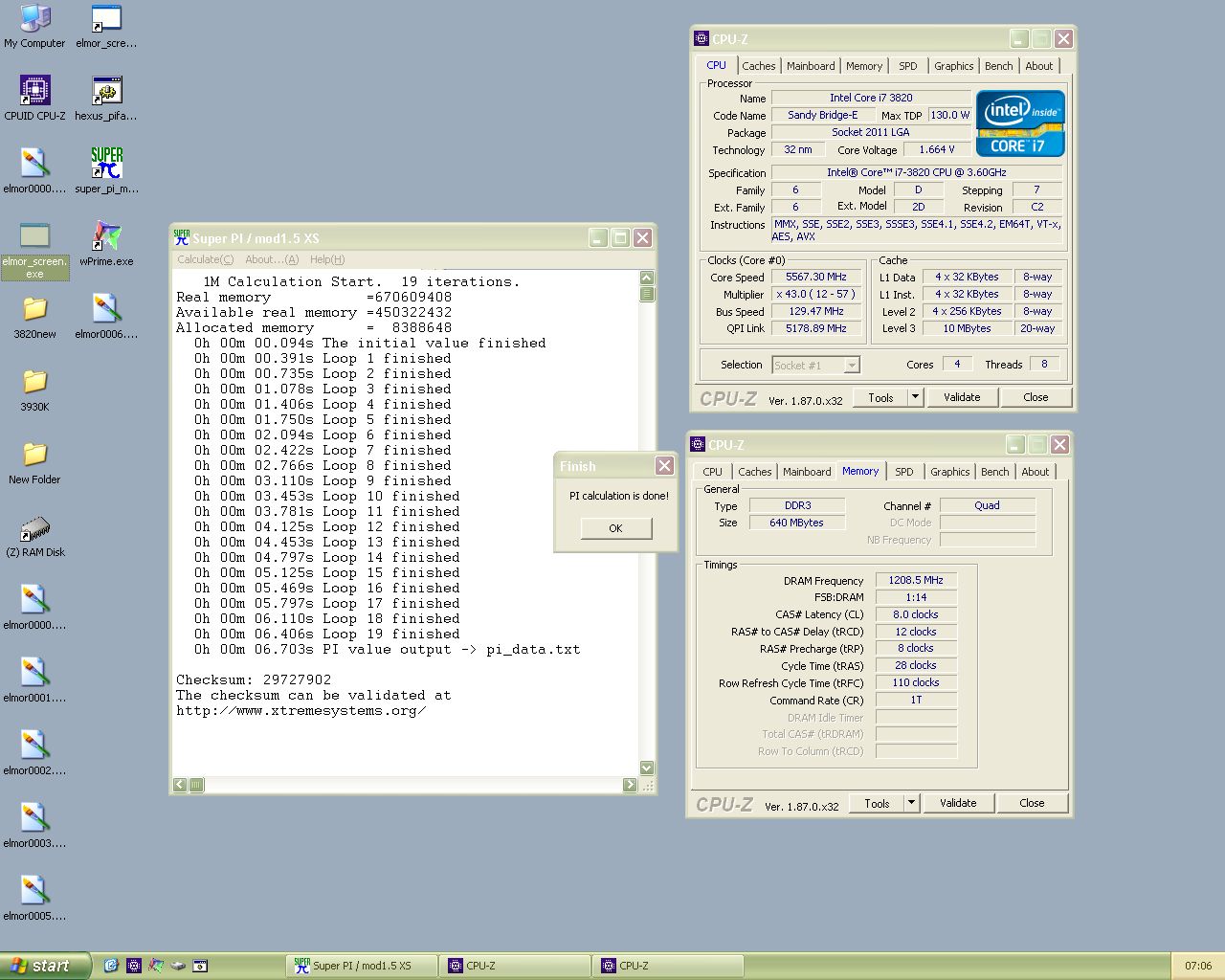Click the Core Voltage value 1.664 V
1225x980 pixels.
point(937,149)
